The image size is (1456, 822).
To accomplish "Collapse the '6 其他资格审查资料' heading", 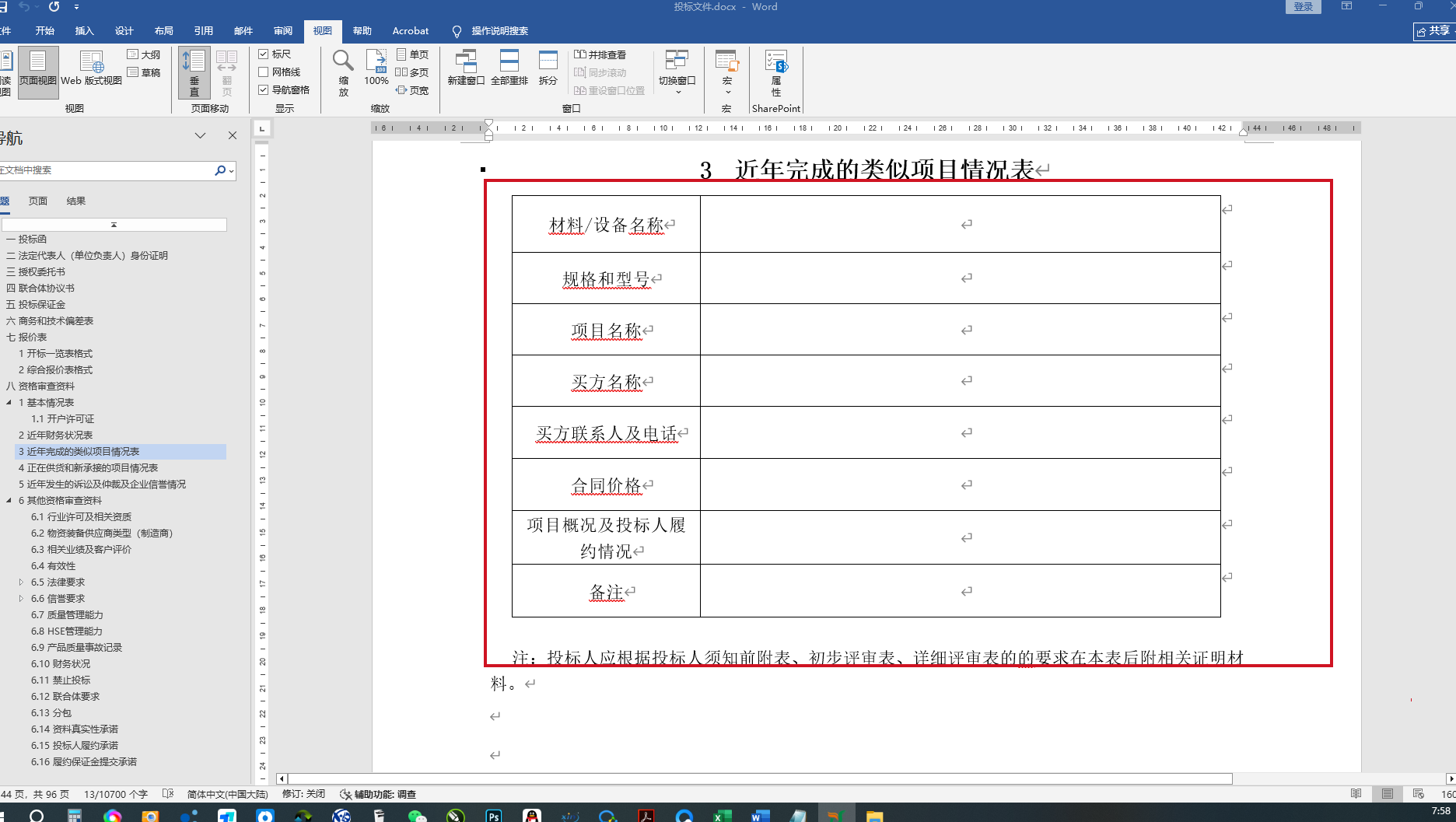I will pyautogui.click(x=9, y=501).
